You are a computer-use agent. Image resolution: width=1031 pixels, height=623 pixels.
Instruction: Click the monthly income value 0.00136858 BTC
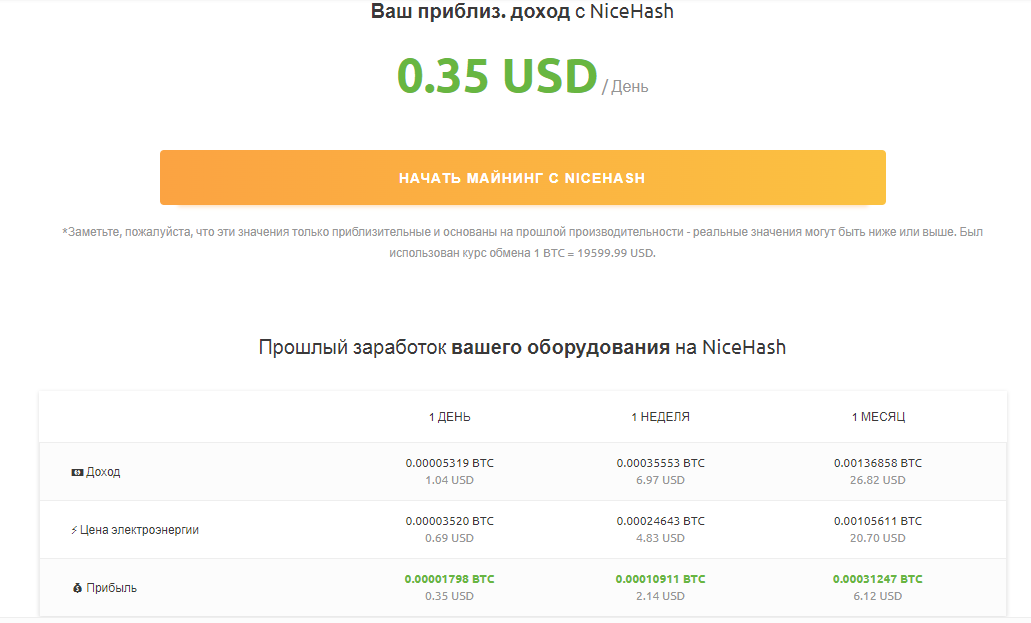click(x=878, y=463)
